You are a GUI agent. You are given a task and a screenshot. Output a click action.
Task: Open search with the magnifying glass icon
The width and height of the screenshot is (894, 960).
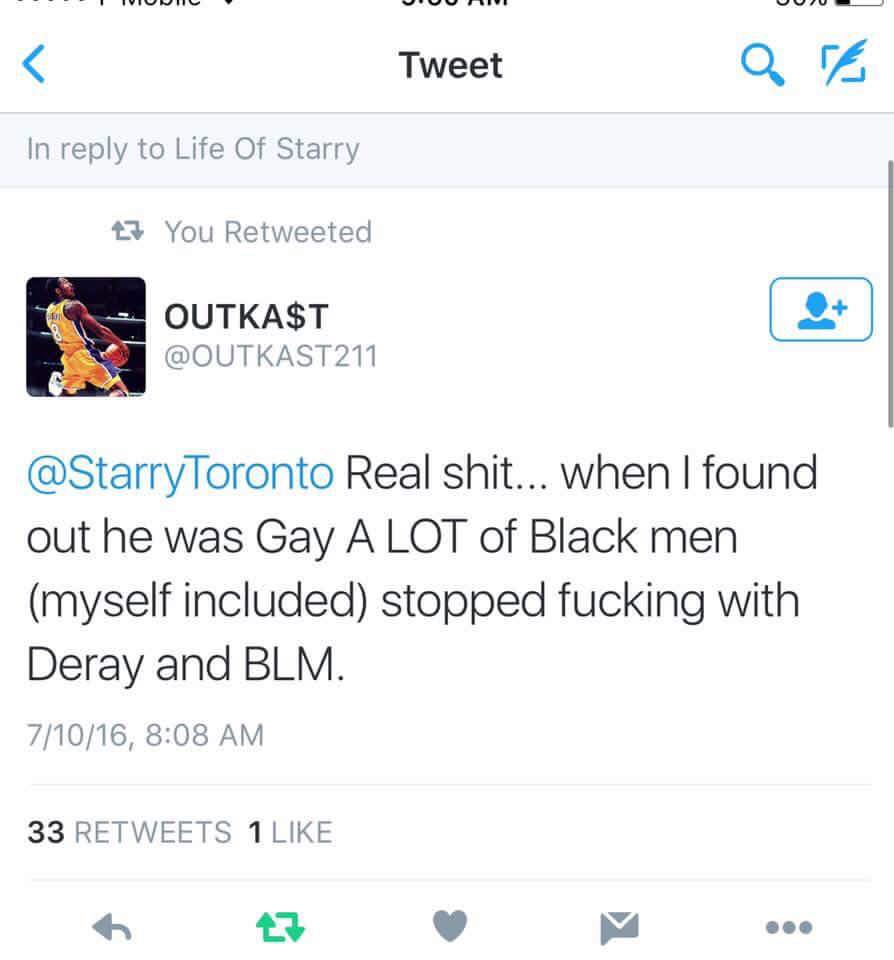pyautogui.click(x=762, y=66)
